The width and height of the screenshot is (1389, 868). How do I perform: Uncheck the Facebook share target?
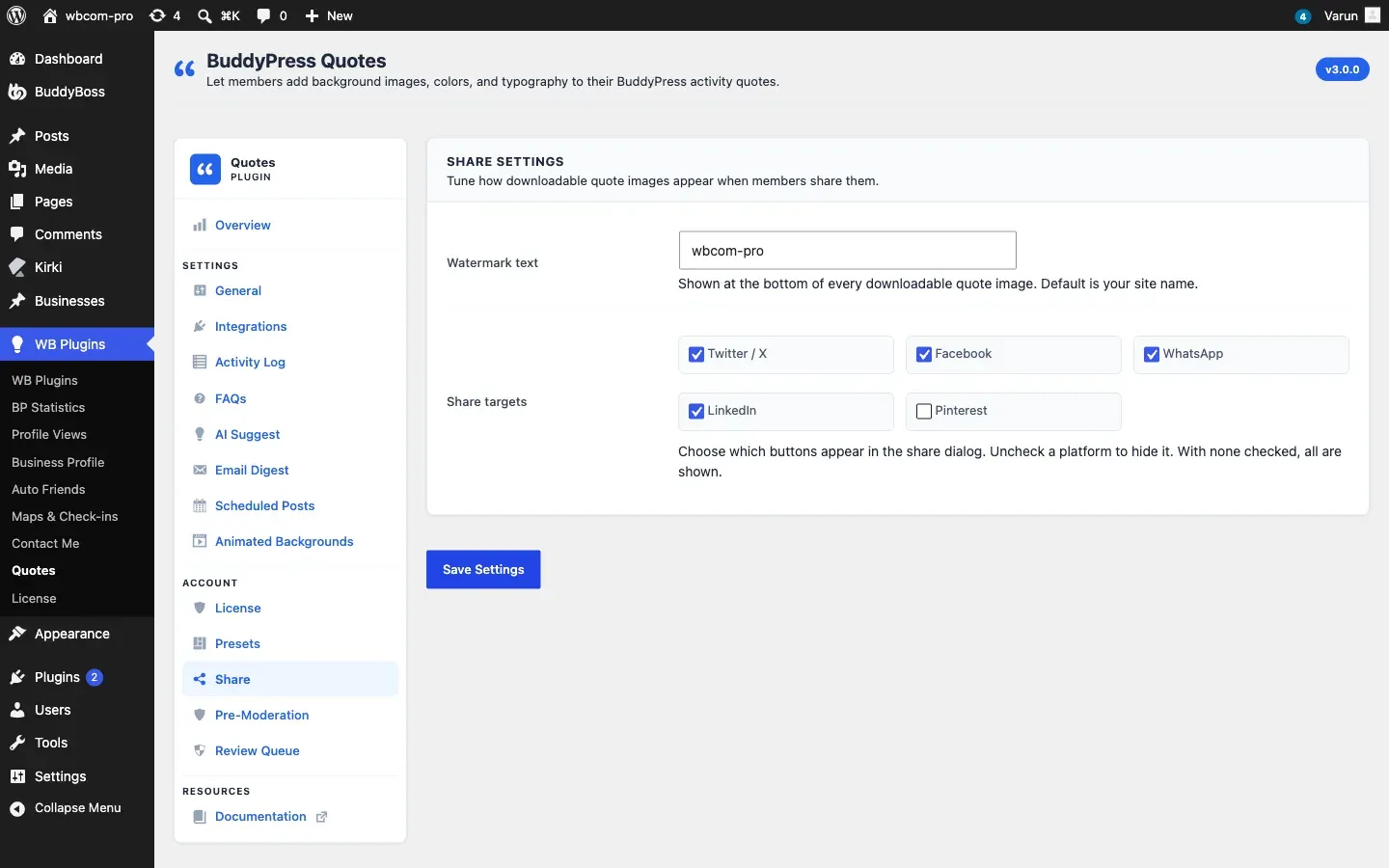pos(924,354)
